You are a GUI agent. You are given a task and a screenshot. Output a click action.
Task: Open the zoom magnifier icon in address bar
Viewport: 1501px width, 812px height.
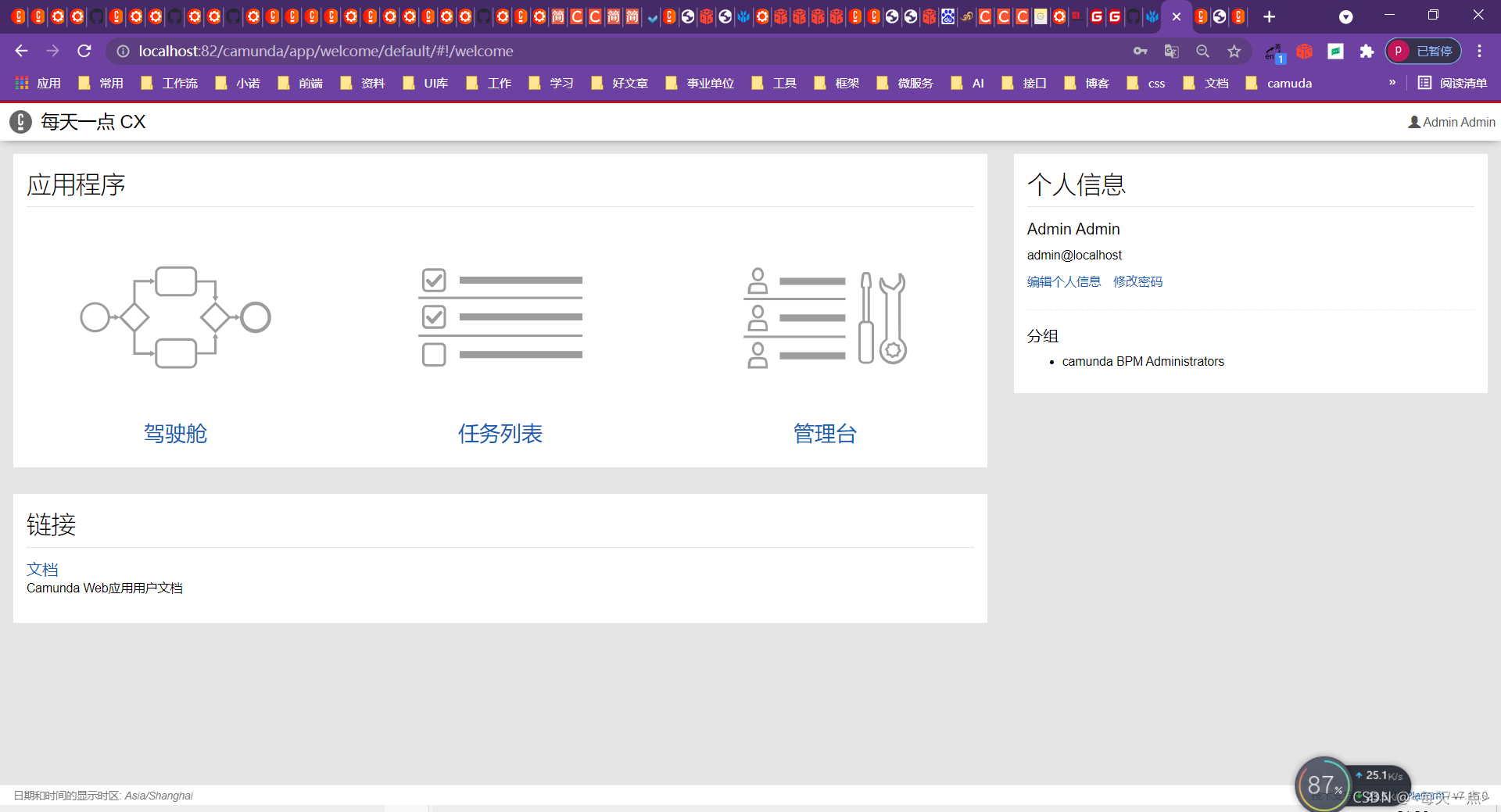click(x=1202, y=51)
